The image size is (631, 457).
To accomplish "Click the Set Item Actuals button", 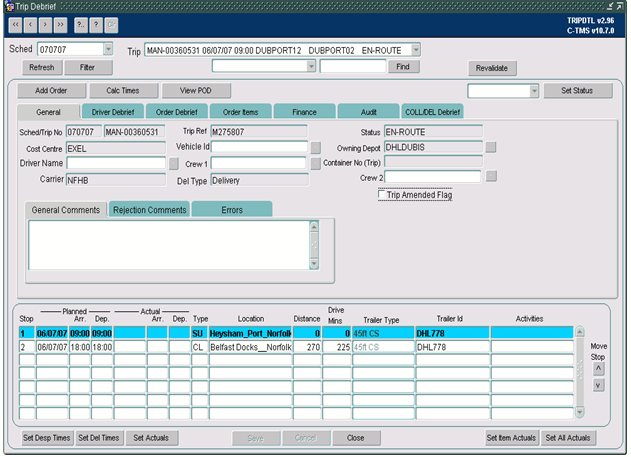I will [511, 438].
